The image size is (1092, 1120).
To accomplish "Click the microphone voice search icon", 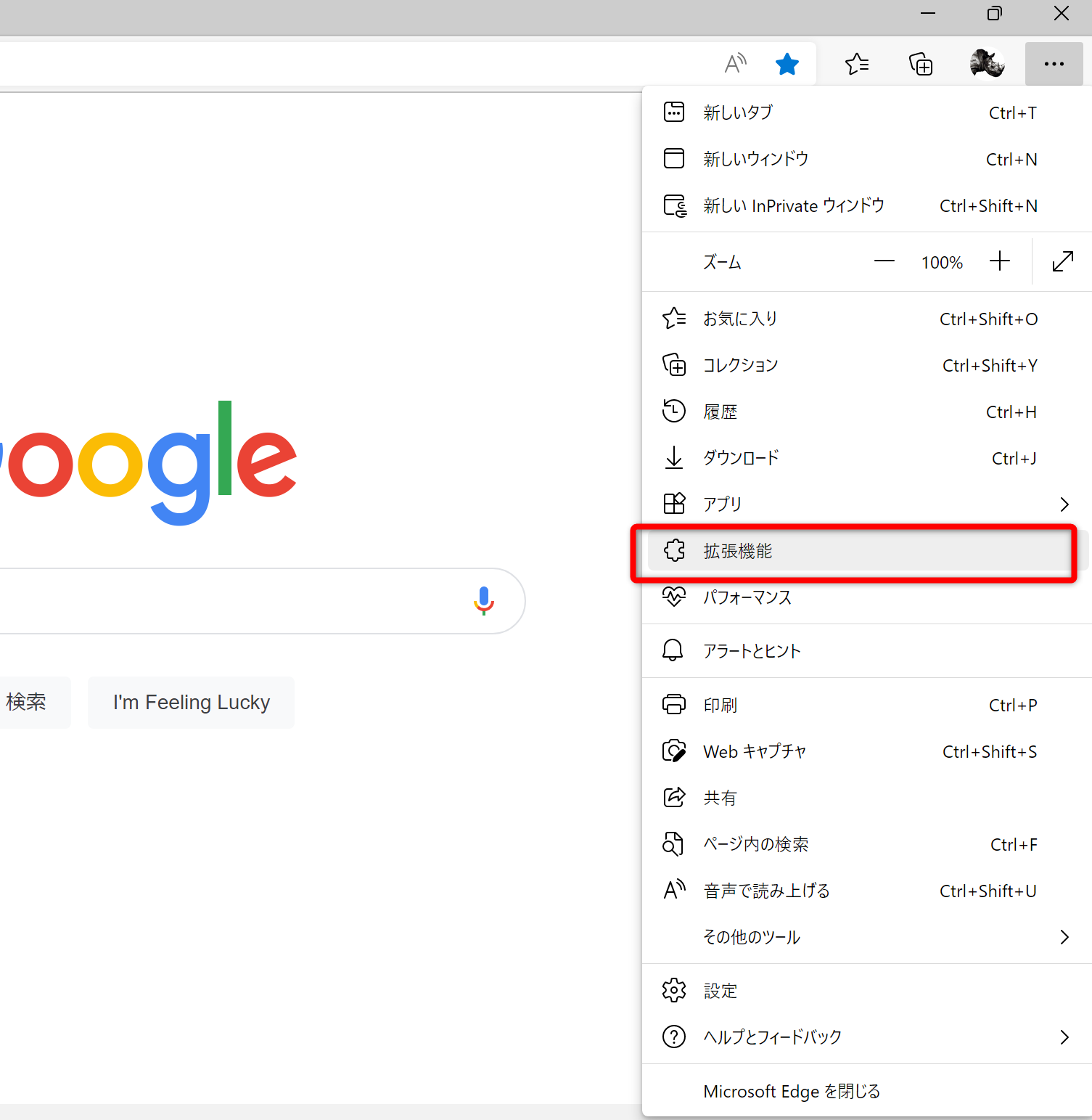I will coord(484,601).
